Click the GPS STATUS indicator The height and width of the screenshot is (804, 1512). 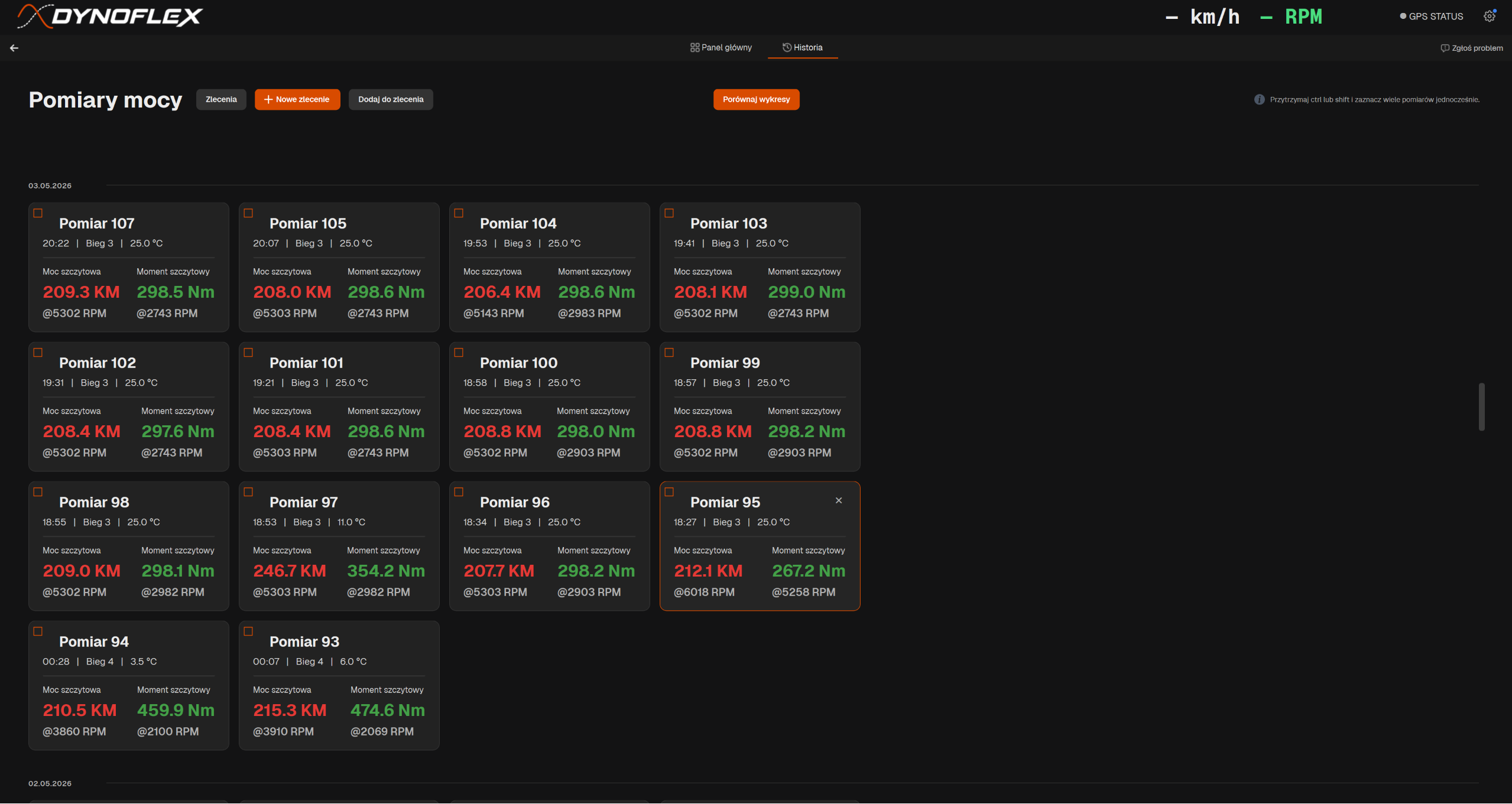tap(1431, 17)
